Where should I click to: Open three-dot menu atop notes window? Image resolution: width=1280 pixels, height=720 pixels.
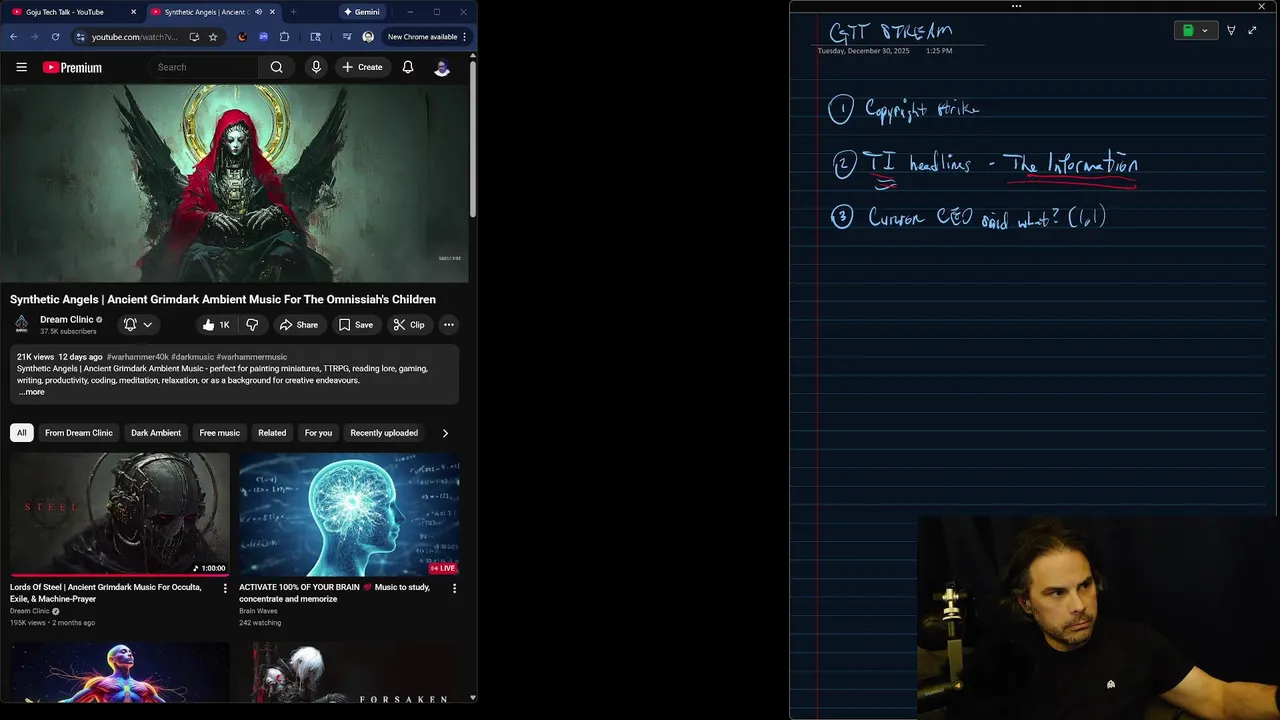(1016, 6)
